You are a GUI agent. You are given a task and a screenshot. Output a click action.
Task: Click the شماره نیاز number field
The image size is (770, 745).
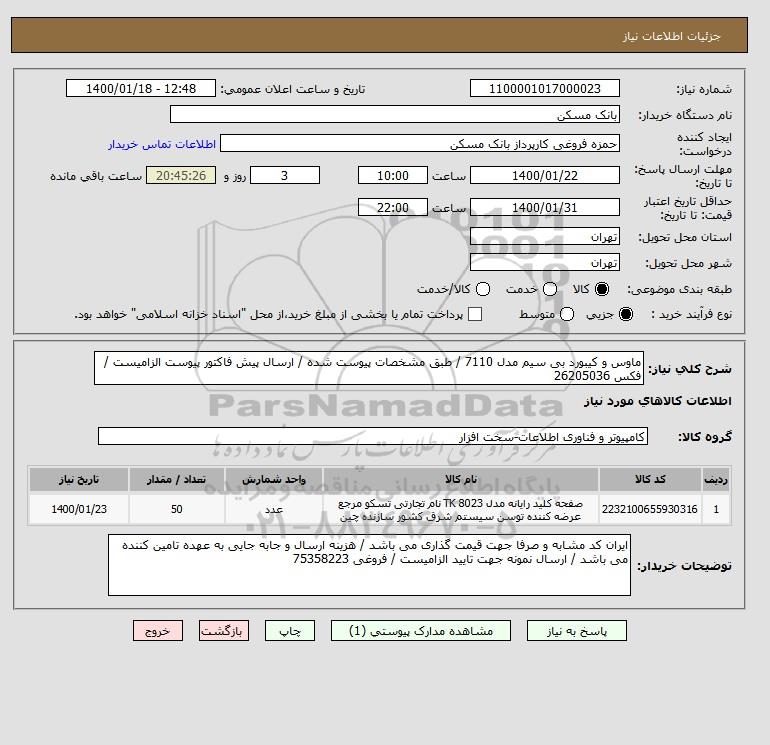[545, 88]
